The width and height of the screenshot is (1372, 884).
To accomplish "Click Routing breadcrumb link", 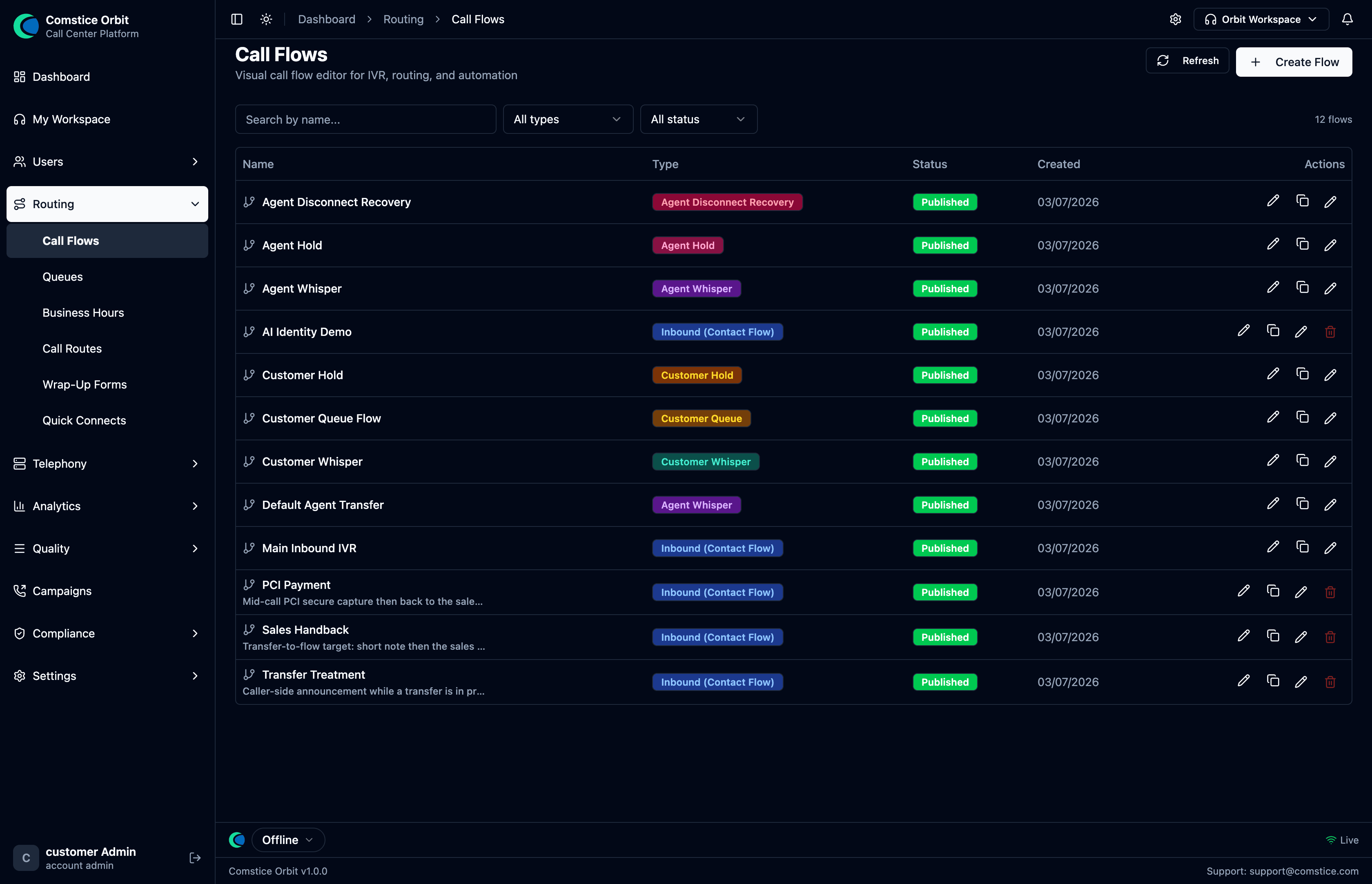I will (x=403, y=20).
